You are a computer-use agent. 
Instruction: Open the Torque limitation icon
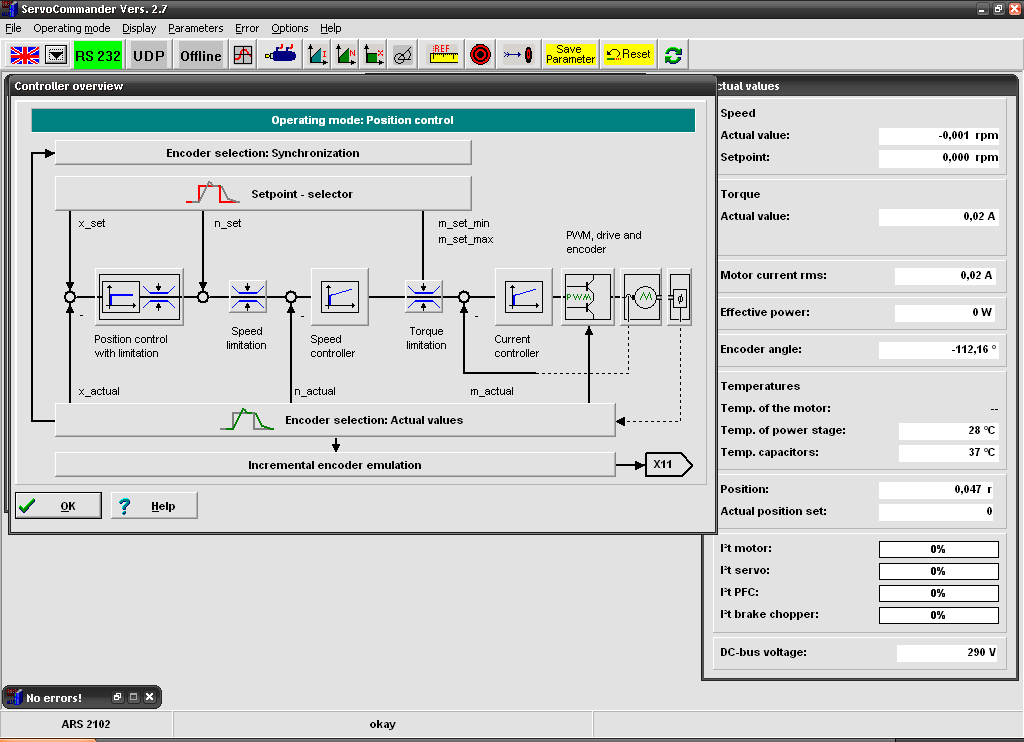(424, 297)
